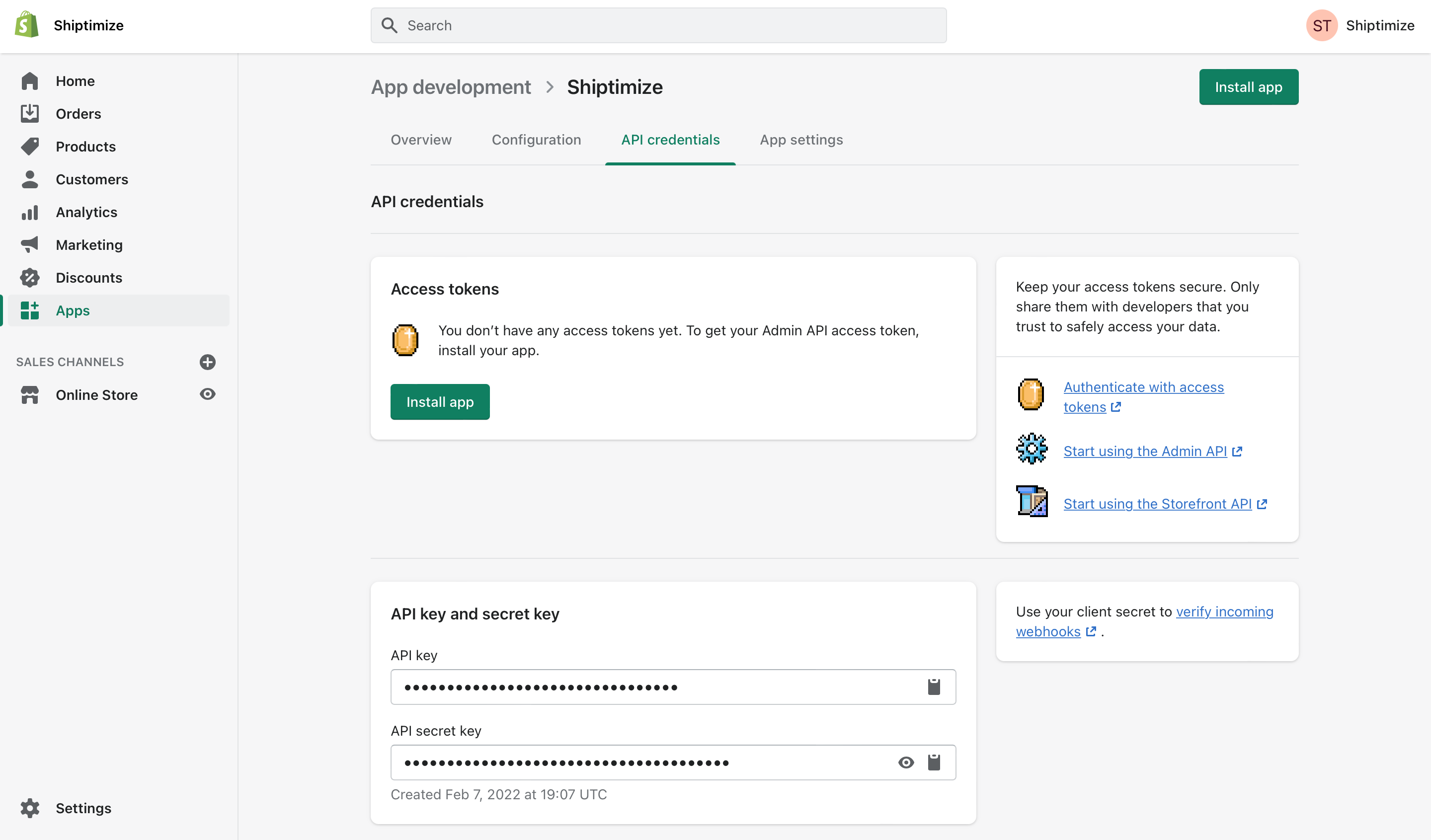Focus the Search input field
The width and height of the screenshot is (1431, 840).
point(659,25)
